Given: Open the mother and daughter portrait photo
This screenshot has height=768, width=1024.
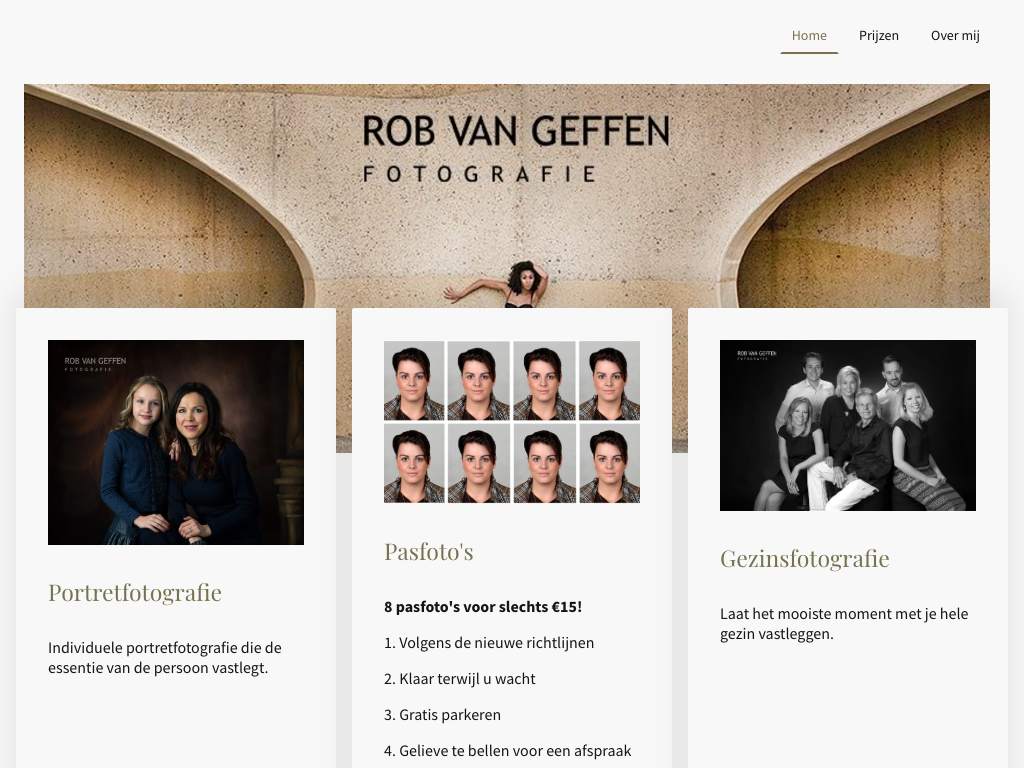Looking at the screenshot, I should pos(176,442).
